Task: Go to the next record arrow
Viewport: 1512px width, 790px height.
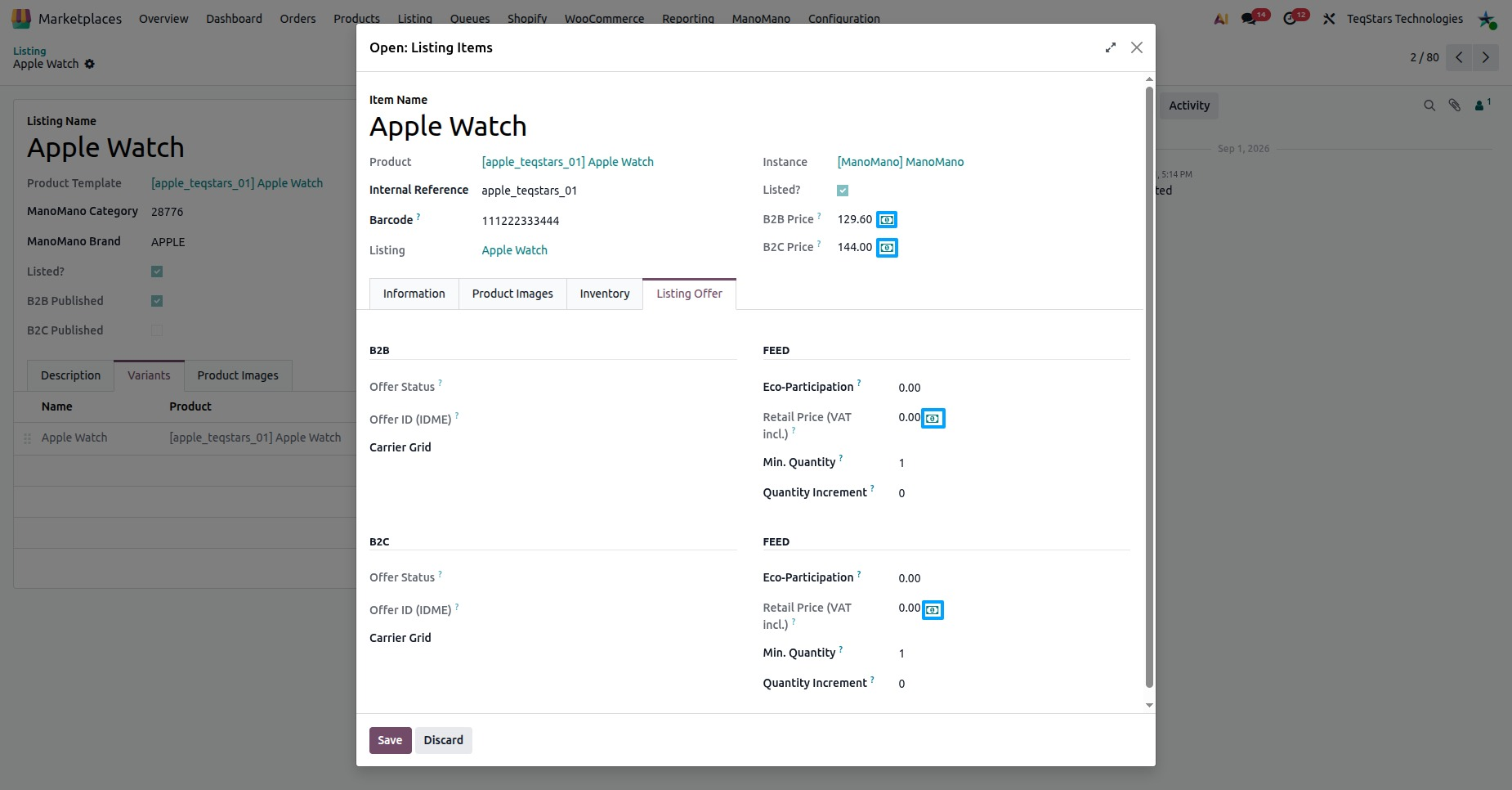Action: click(1486, 57)
